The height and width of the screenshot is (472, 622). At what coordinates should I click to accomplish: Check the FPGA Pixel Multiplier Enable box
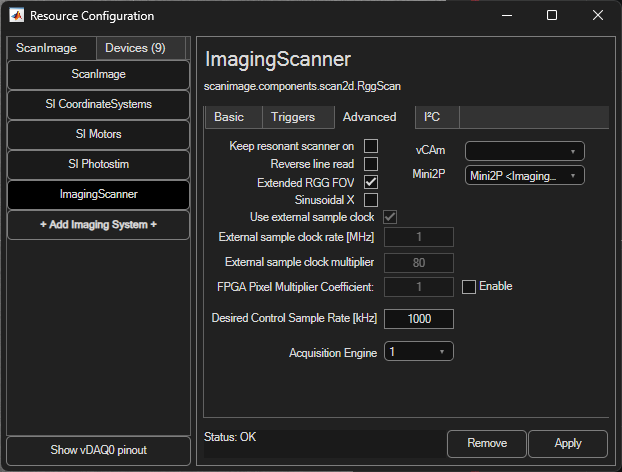click(x=469, y=287)
